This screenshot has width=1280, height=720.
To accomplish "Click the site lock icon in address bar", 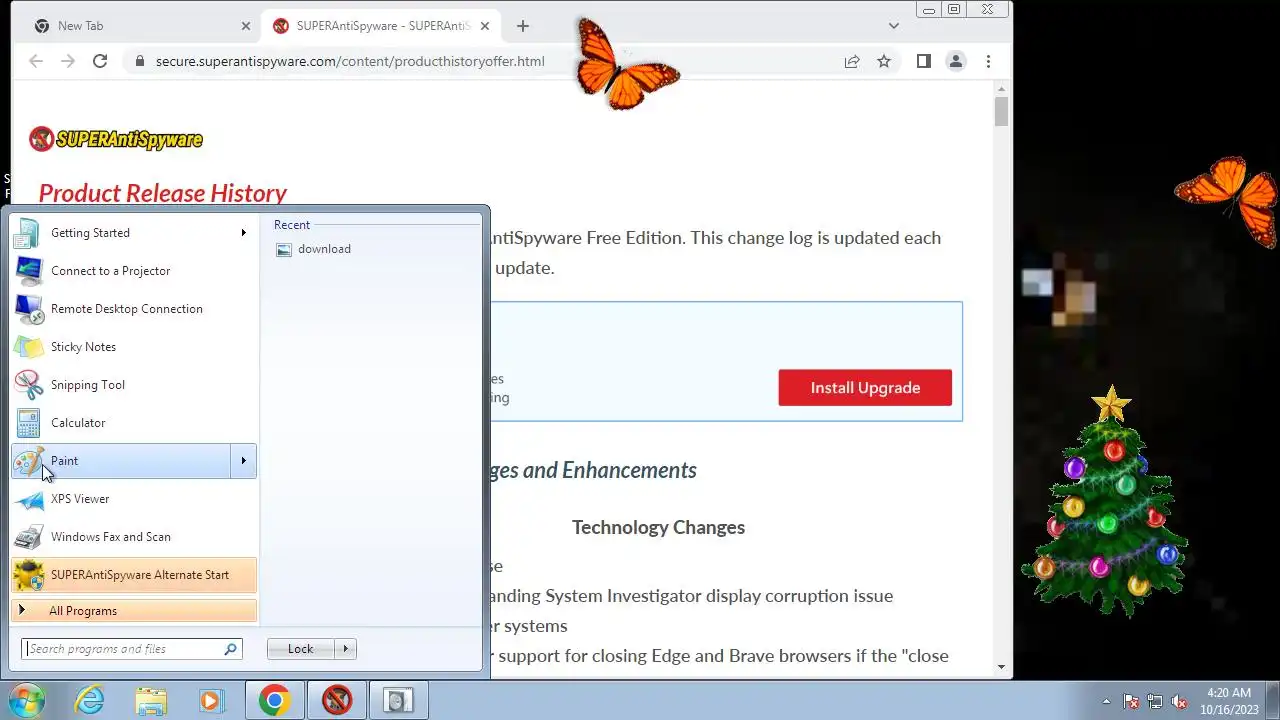I will coord(139,61).
